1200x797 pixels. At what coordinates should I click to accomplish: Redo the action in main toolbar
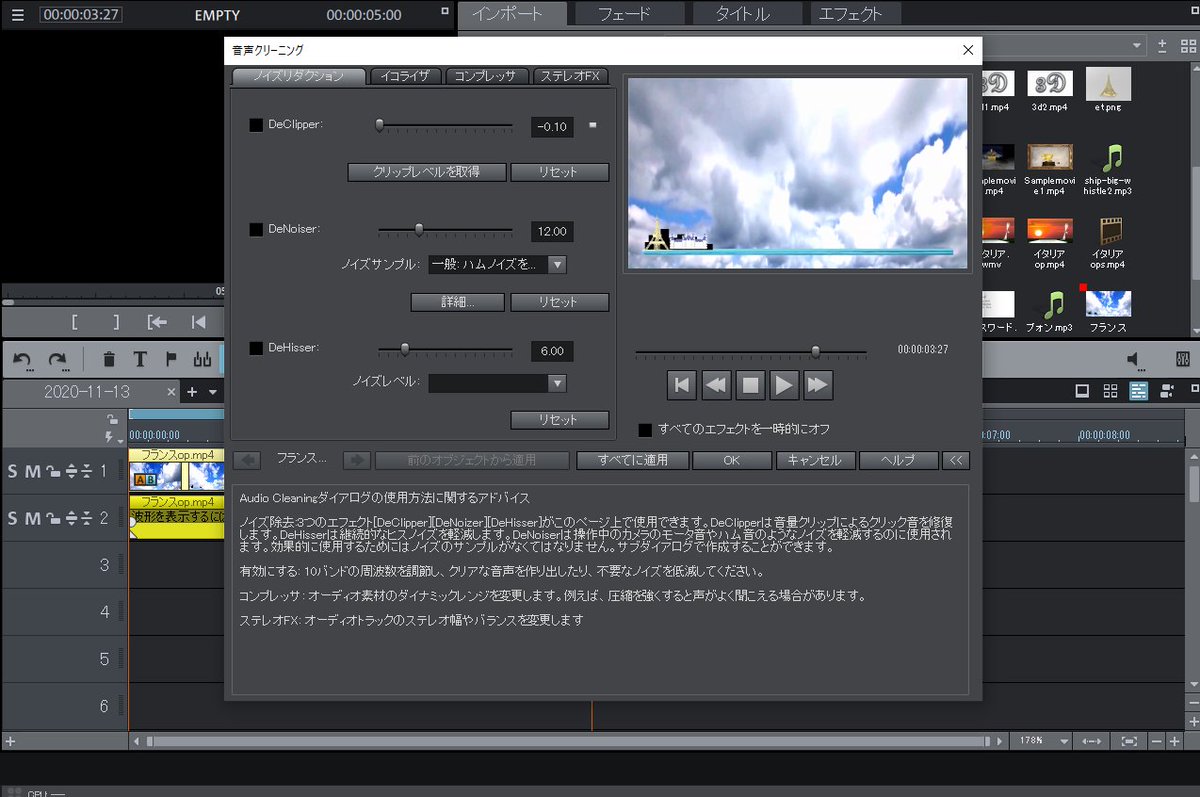58,360
